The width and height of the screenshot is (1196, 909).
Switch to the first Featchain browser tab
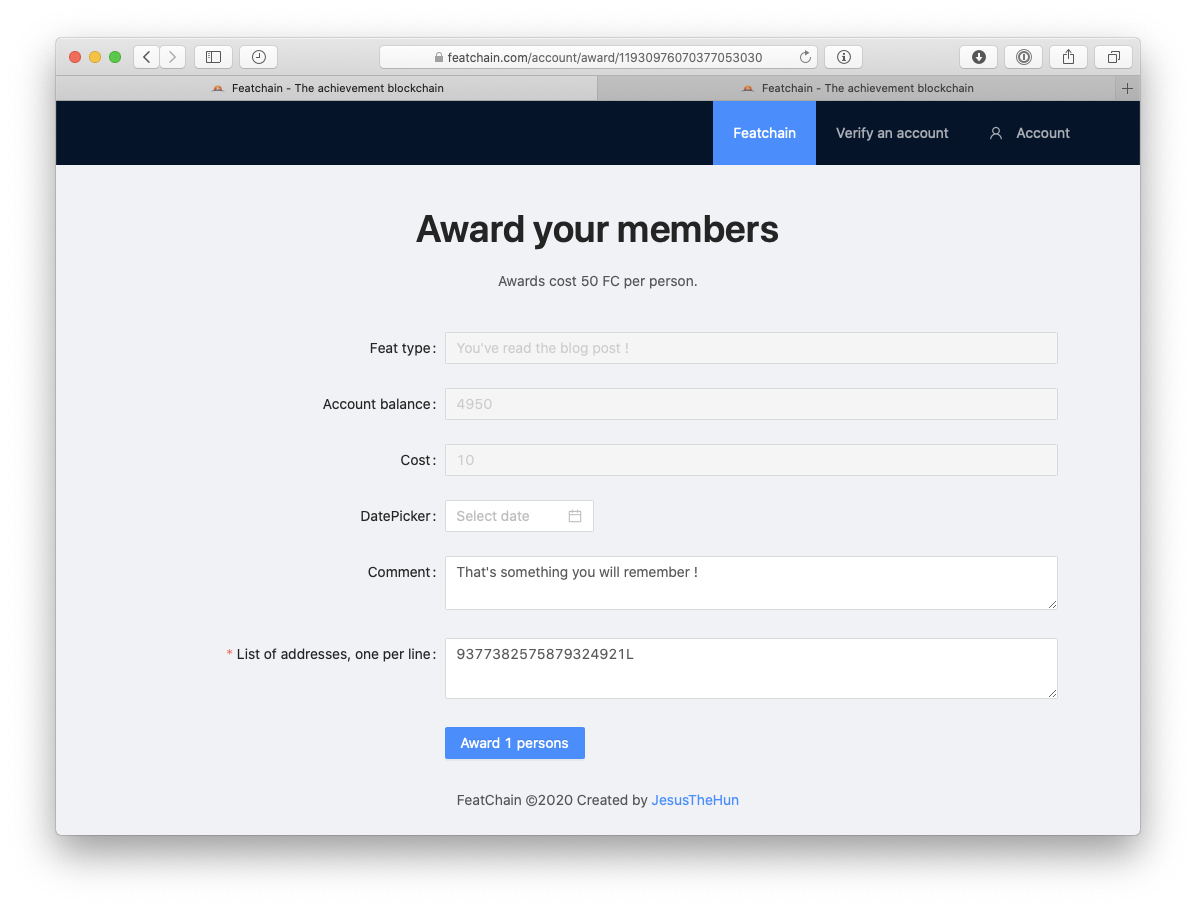[326, 88]
